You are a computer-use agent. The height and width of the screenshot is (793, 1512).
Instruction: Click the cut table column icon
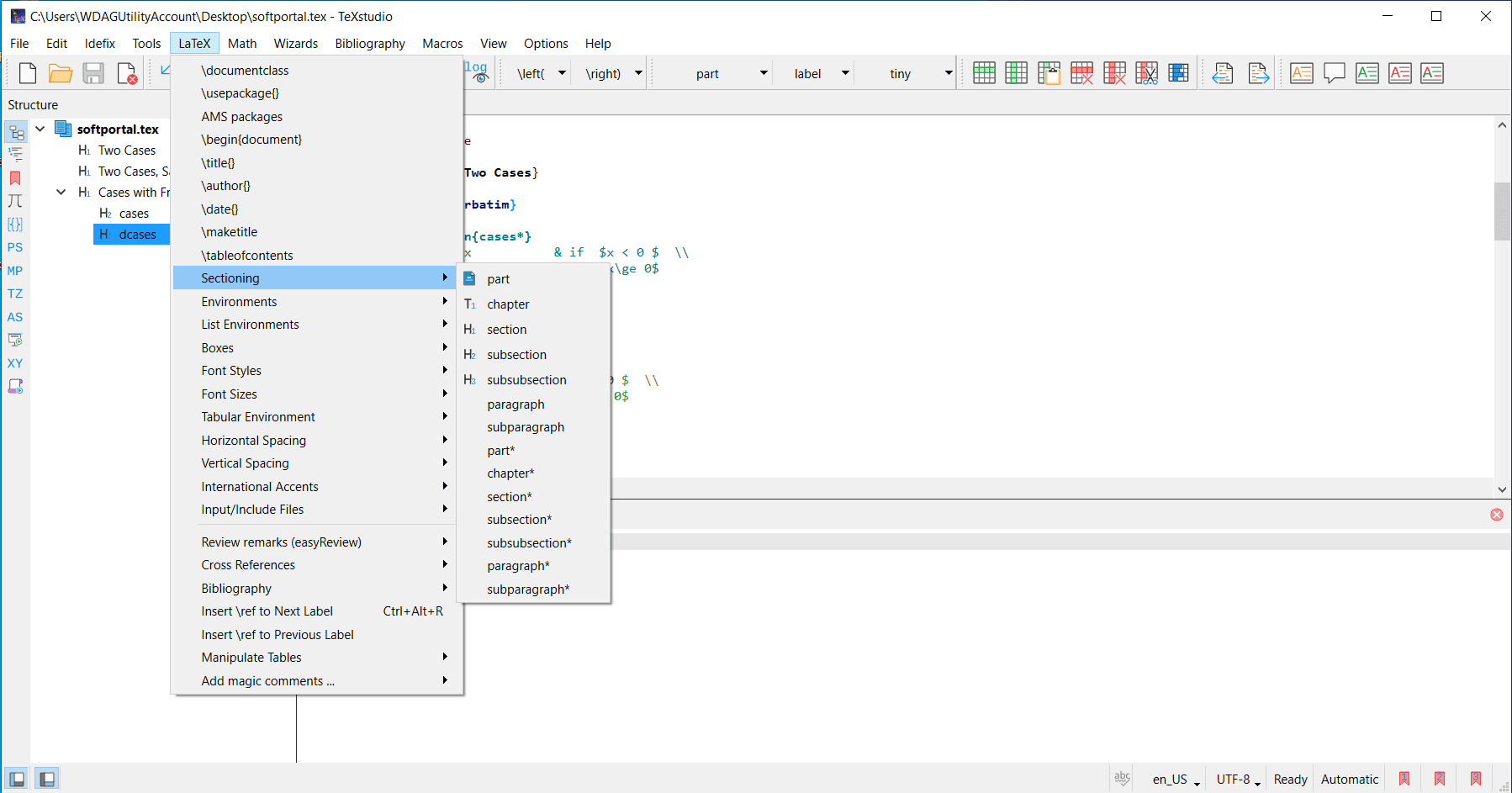pos(1147,73)
